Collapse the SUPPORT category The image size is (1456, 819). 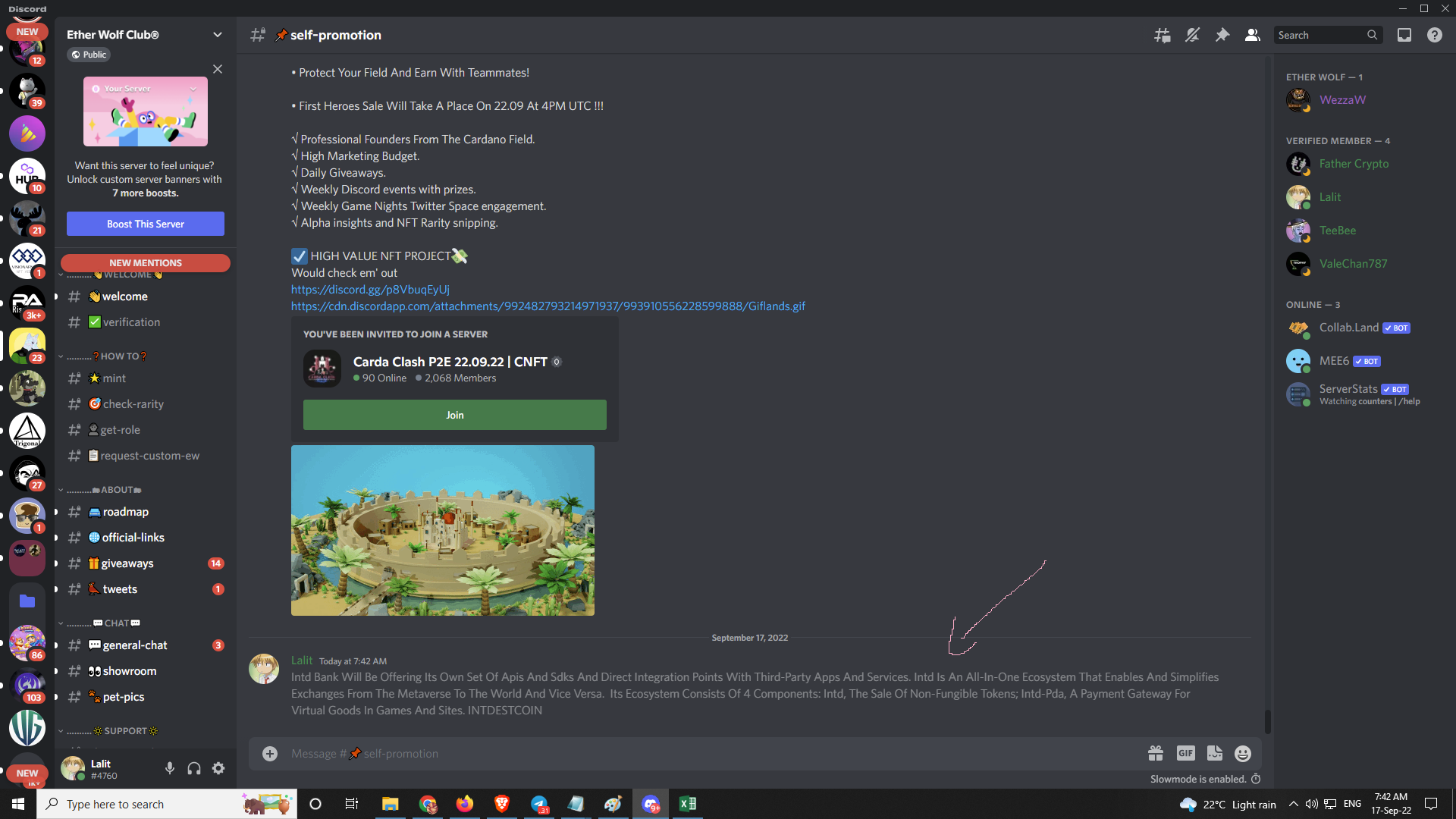[109, 731]
